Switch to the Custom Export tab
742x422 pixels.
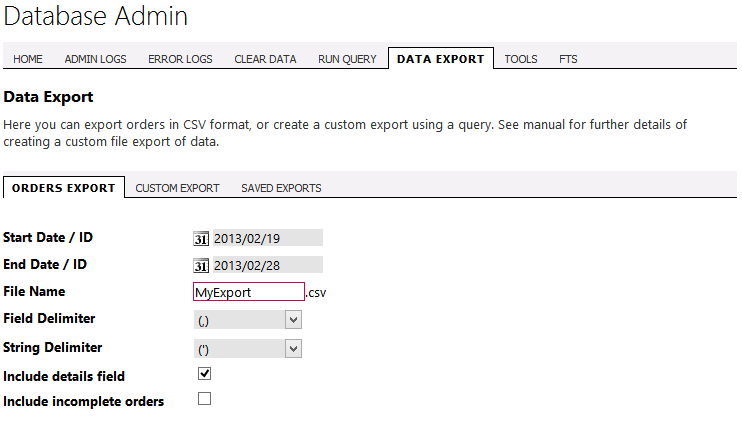[x=177, y=188]
